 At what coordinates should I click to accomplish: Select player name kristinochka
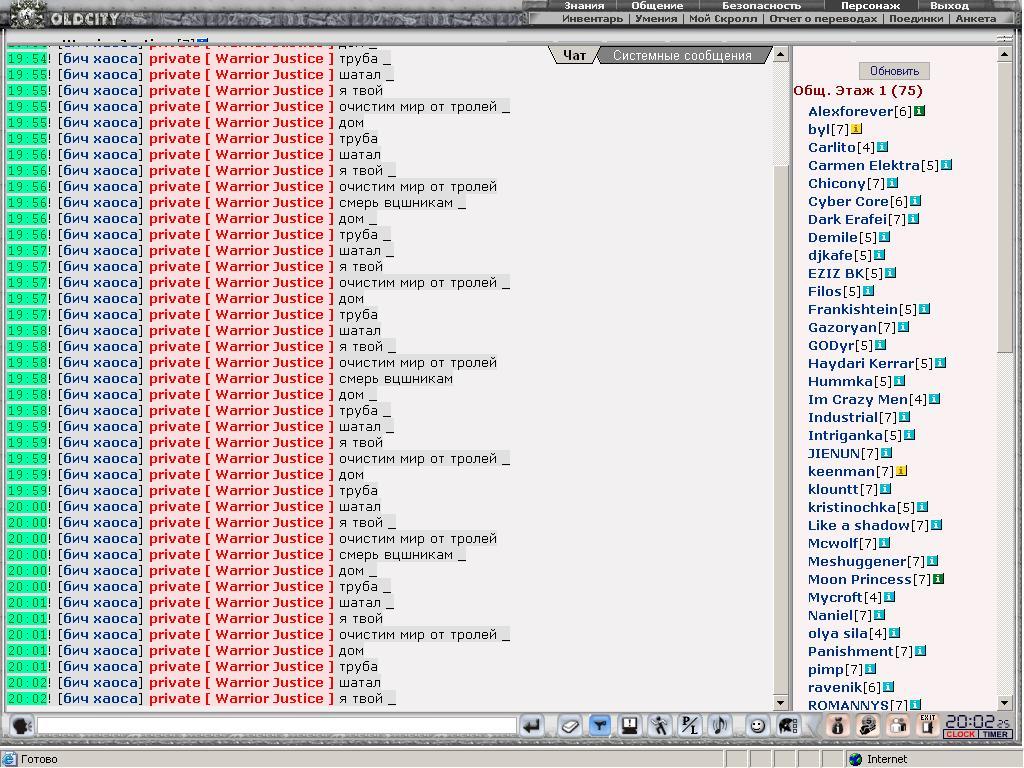coord(852,507)
